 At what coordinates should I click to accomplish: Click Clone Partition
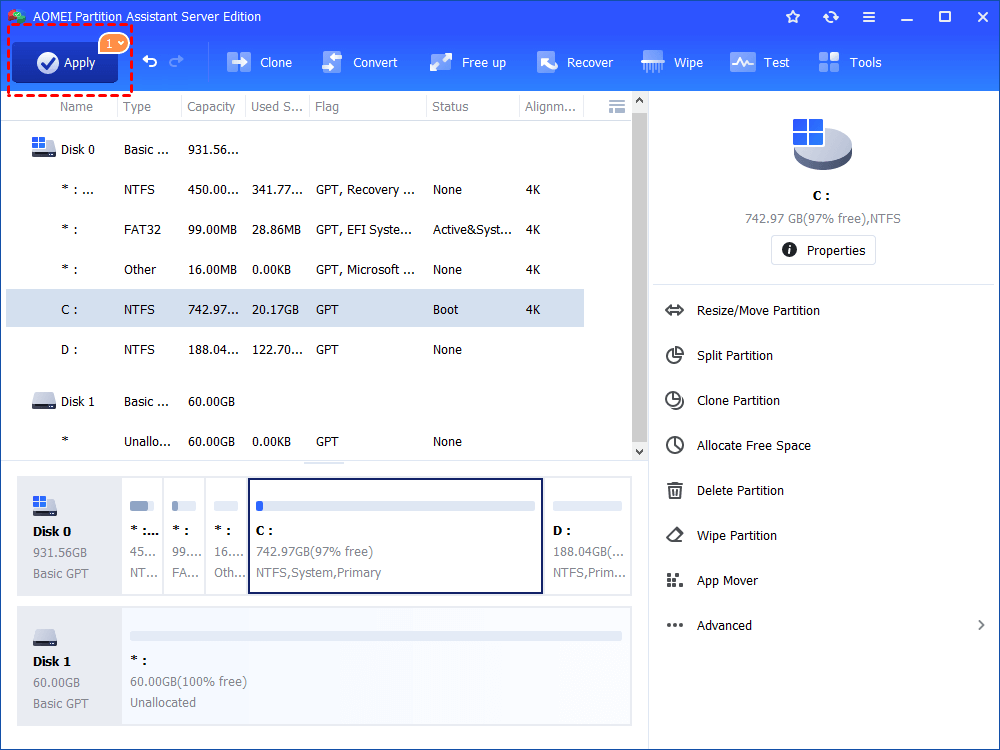738,401
